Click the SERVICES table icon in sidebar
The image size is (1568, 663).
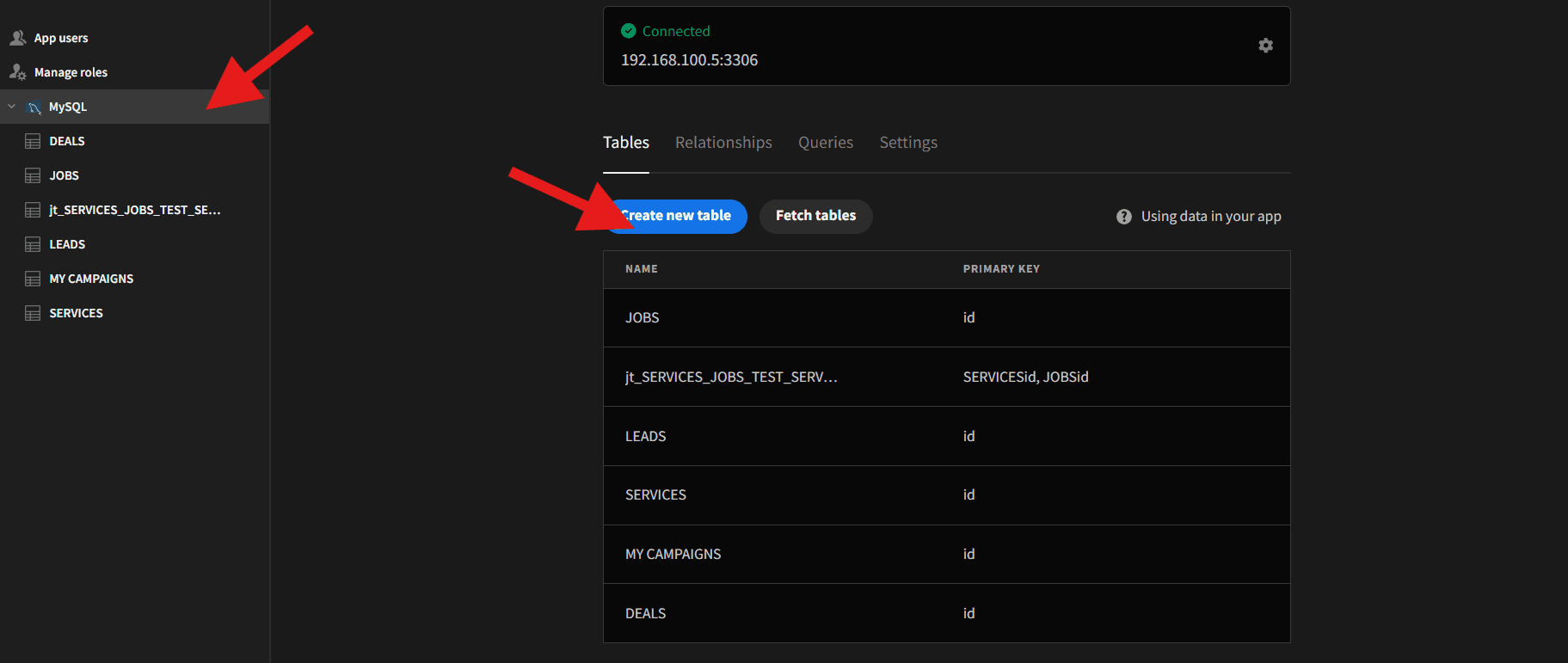click(x=33, y=313)
